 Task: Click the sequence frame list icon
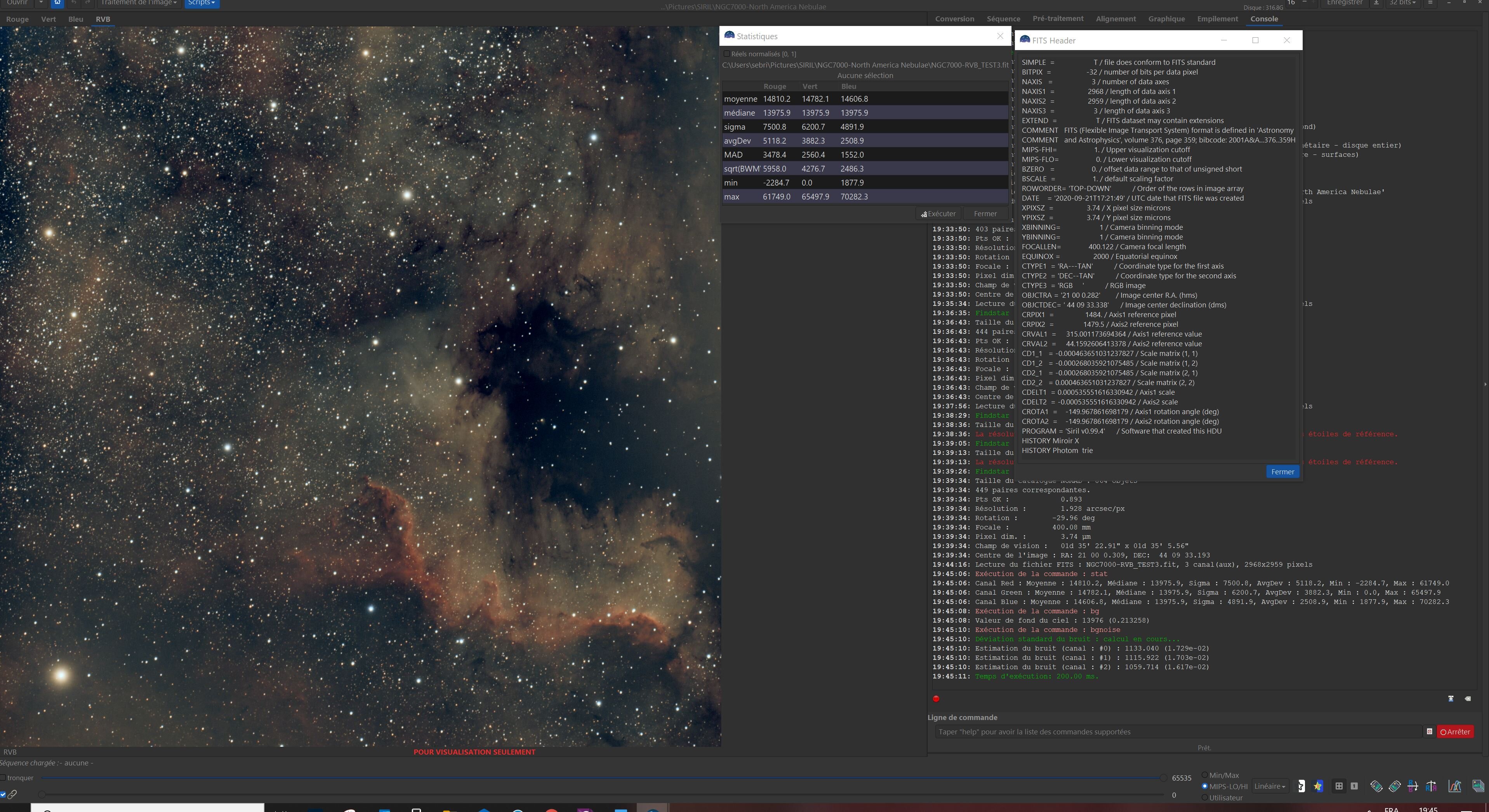point(1478,786)
